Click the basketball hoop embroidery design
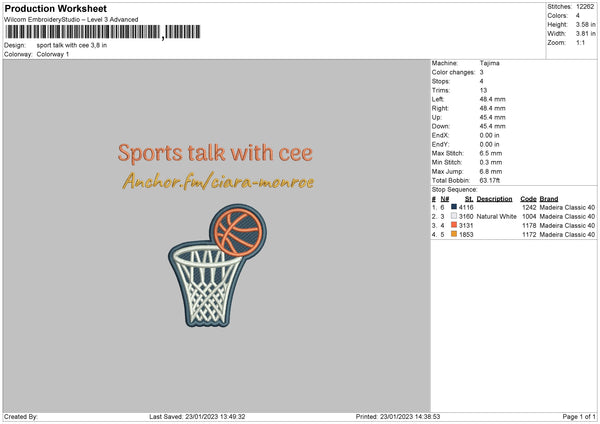600x424 pixels. click(217, 266)
